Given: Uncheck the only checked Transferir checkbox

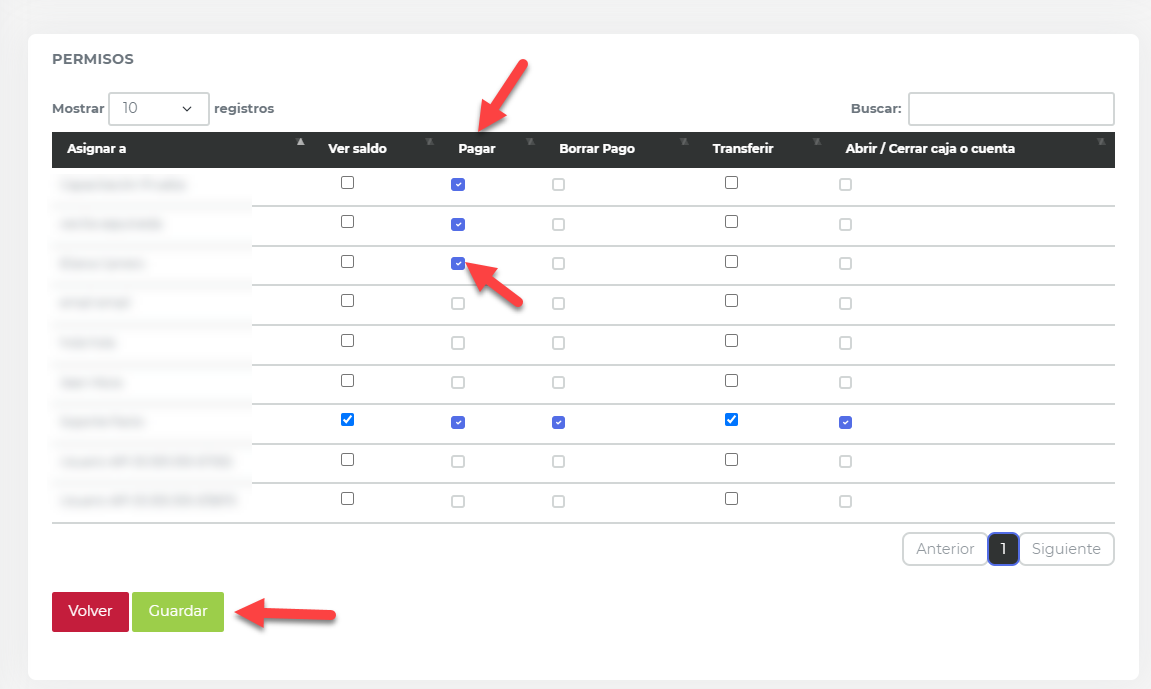Looking at the screenshot, I should tap(731, 420).
